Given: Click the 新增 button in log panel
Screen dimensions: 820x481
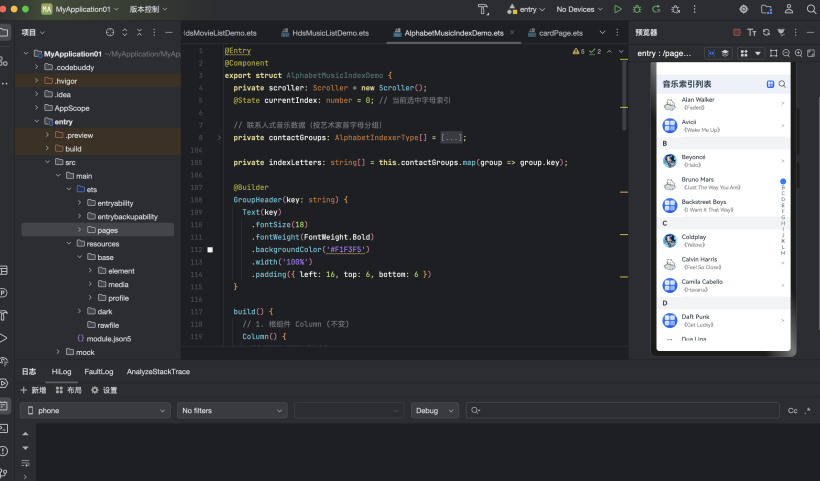Looking at the screenshot, I should [33, 390].
